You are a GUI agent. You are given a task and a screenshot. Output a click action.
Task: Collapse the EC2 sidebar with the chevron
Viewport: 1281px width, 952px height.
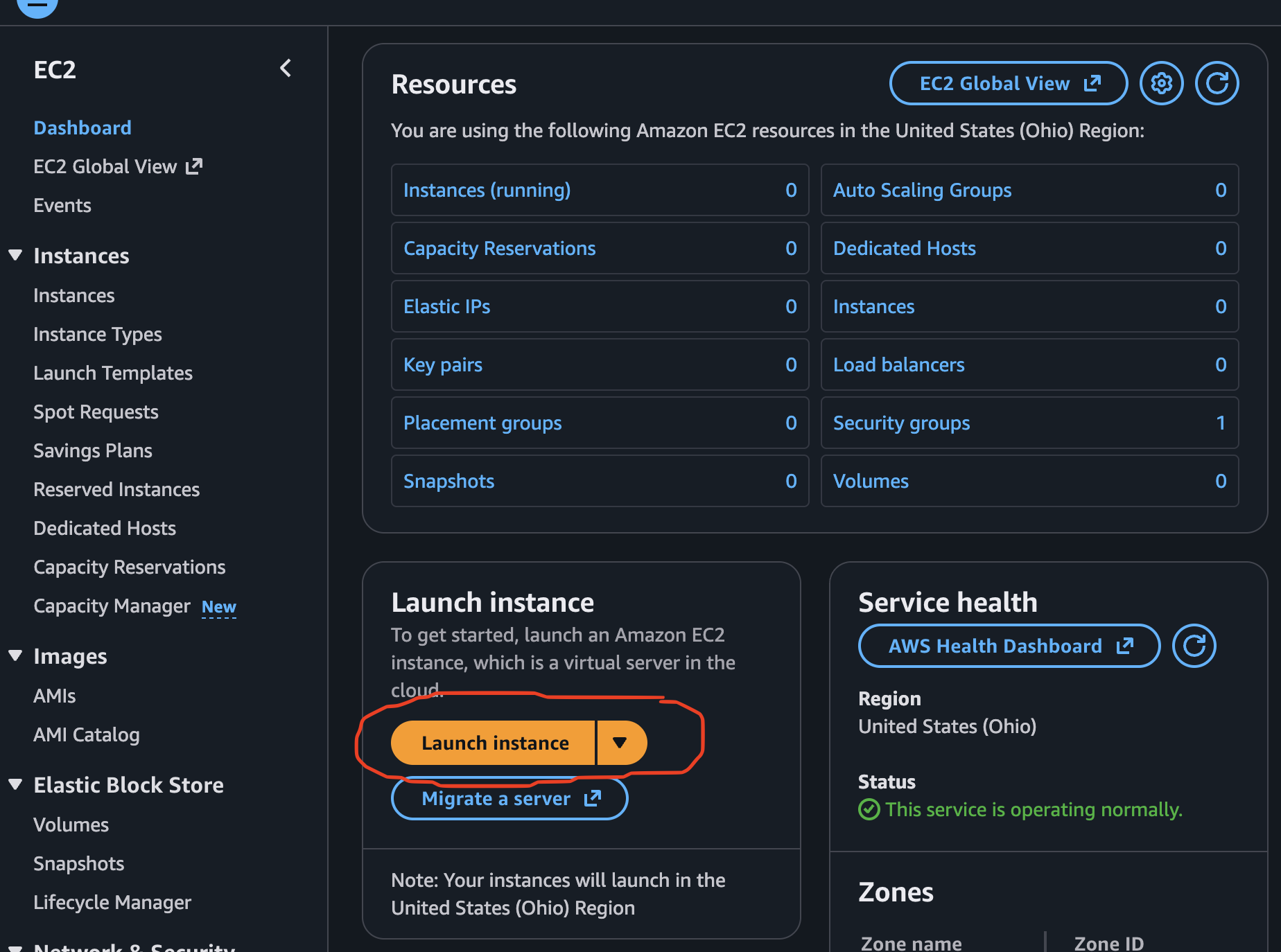[286, 68]
